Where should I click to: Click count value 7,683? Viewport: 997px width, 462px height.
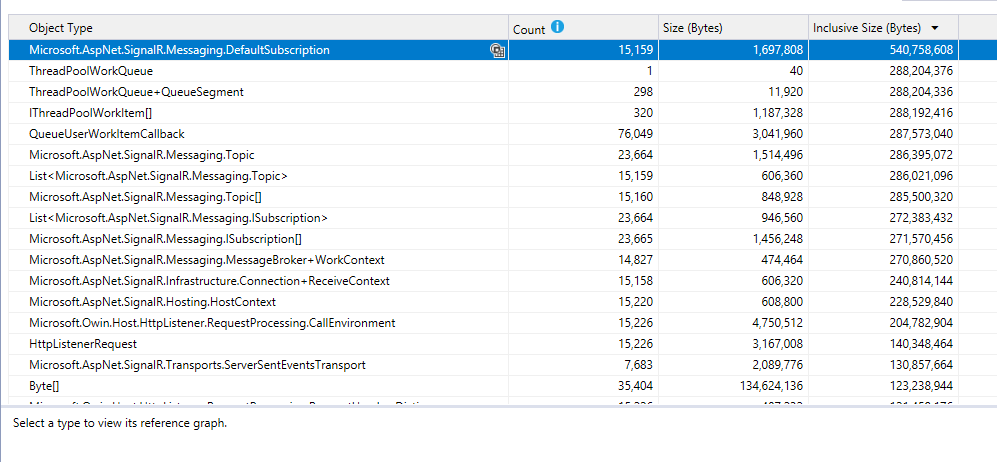[x=638, y=365]
